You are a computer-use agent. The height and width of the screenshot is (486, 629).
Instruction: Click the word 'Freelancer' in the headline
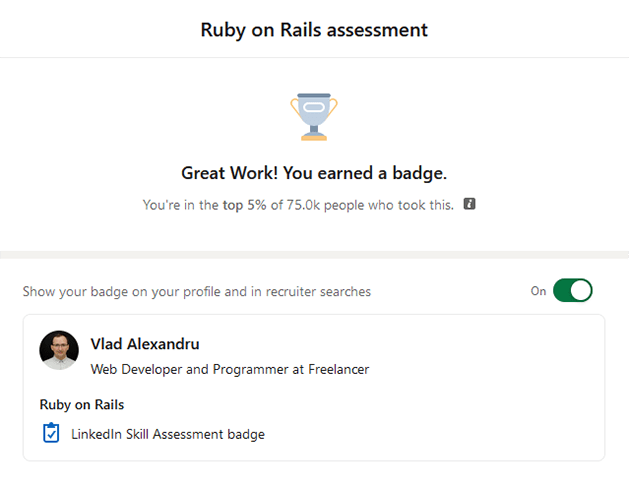click(338, 369)
